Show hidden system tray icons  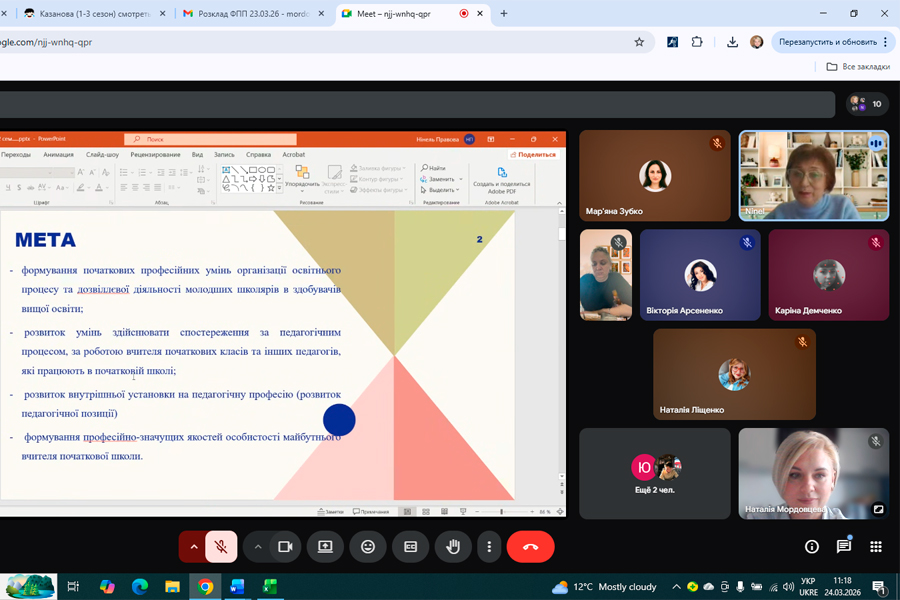676,586
